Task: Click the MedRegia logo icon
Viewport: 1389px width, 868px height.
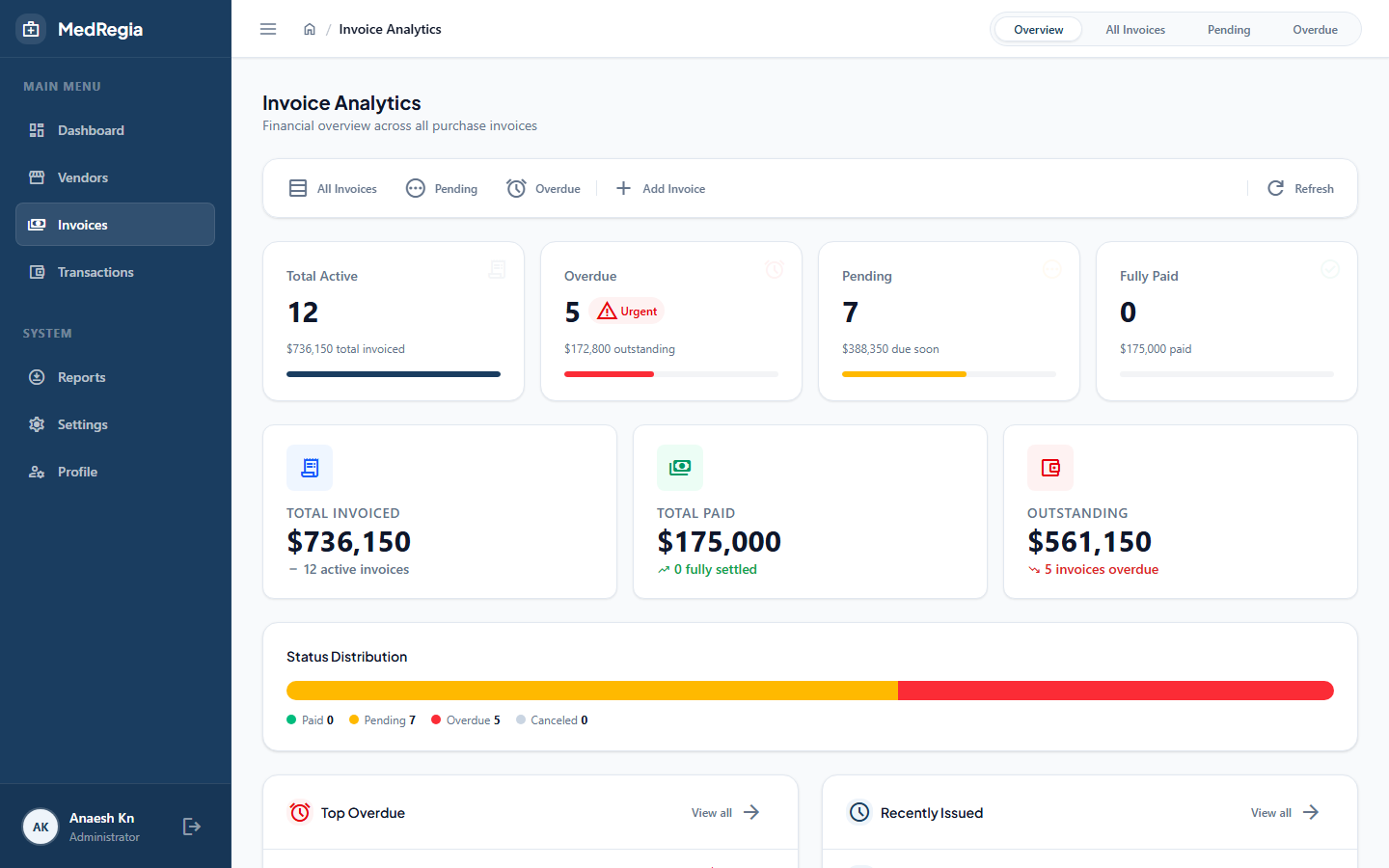Action: pyautogui.click(x=31, y=29)
